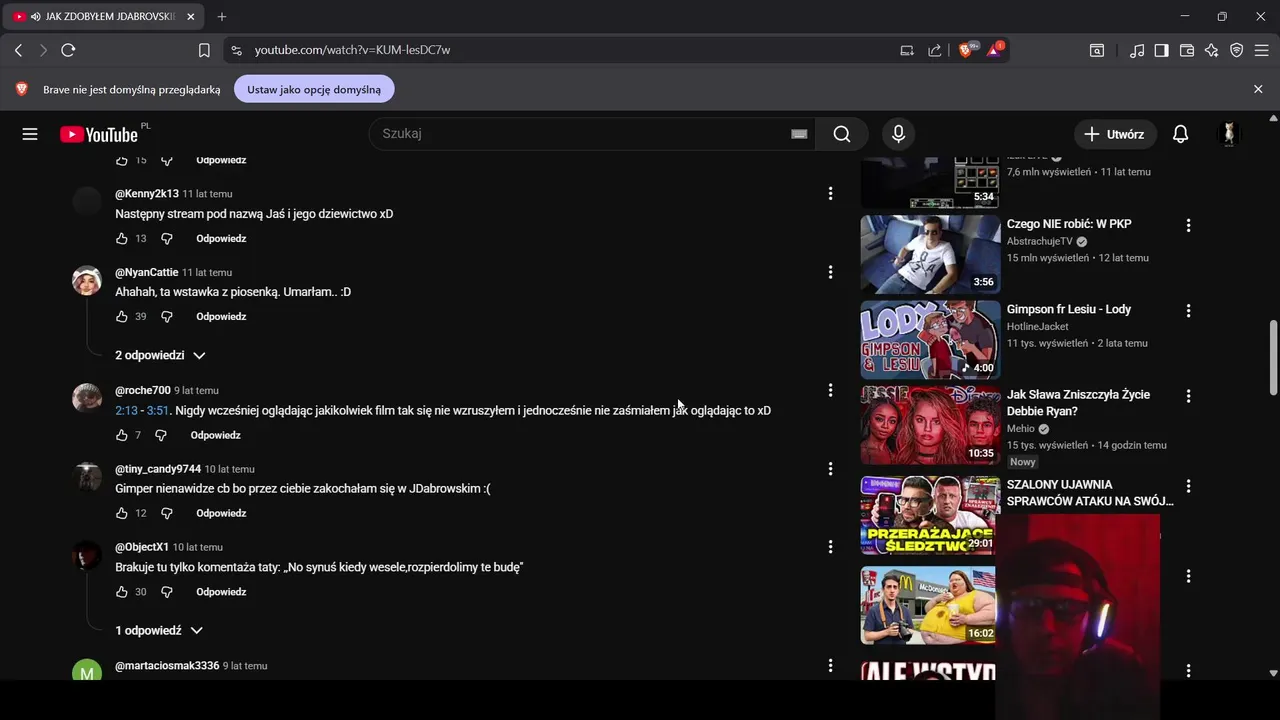Open Brave VPN toolbar icon

(1237, 50)
